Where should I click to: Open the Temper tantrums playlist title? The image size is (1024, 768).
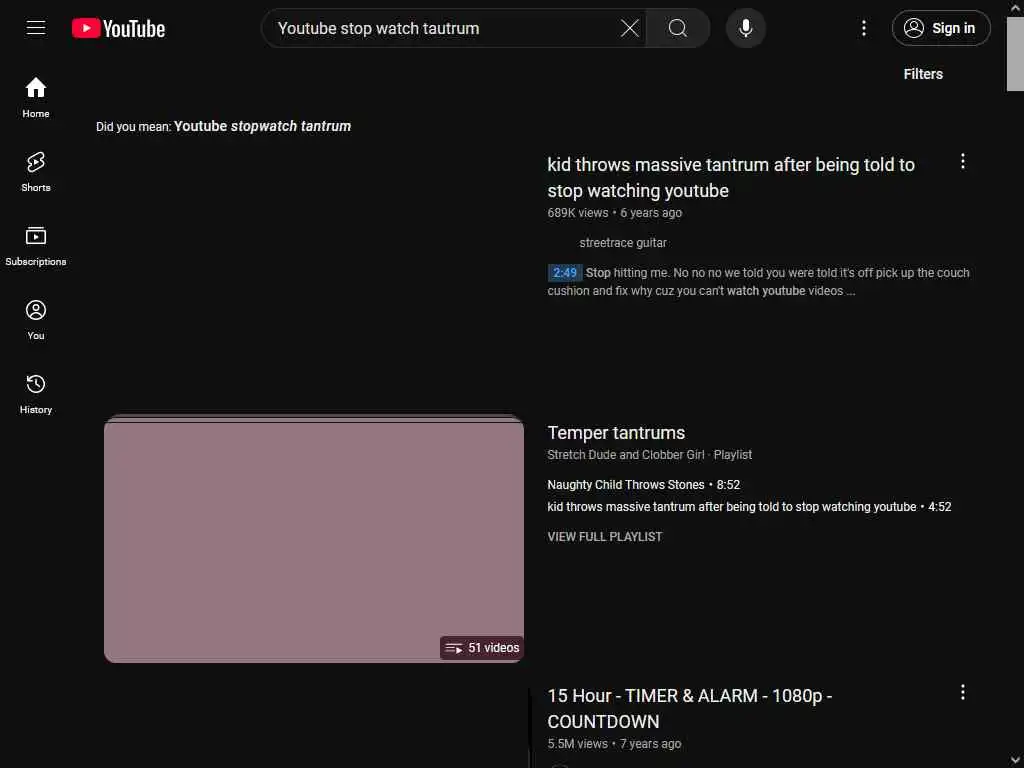[616, 432]
